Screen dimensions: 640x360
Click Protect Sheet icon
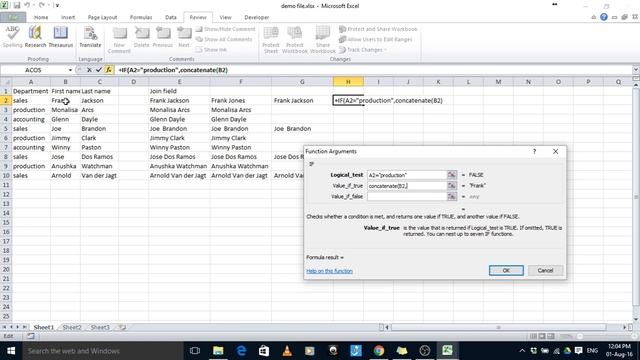271,40
